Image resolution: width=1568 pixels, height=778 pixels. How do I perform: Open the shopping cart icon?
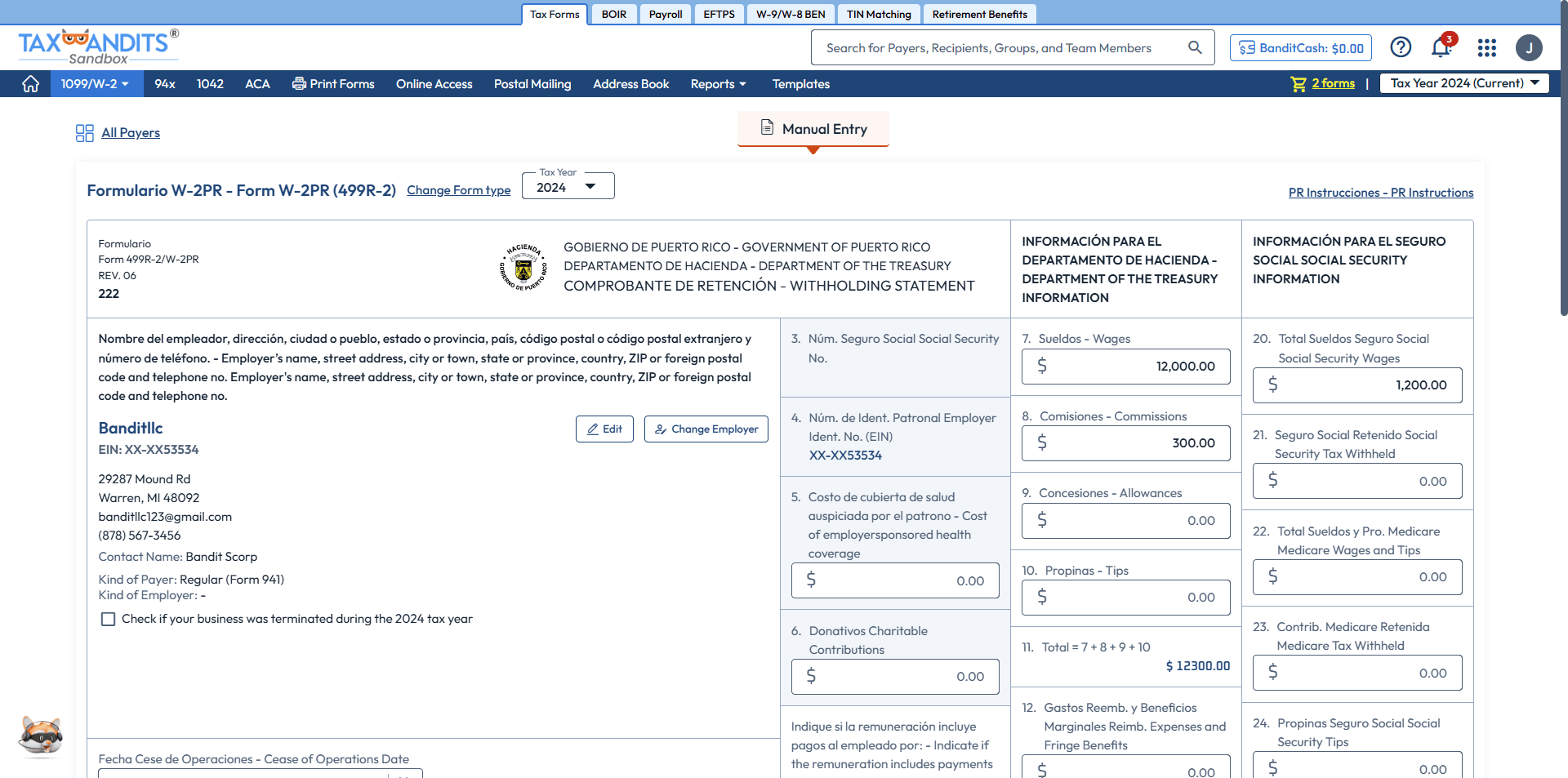[x=1298, y=84]
